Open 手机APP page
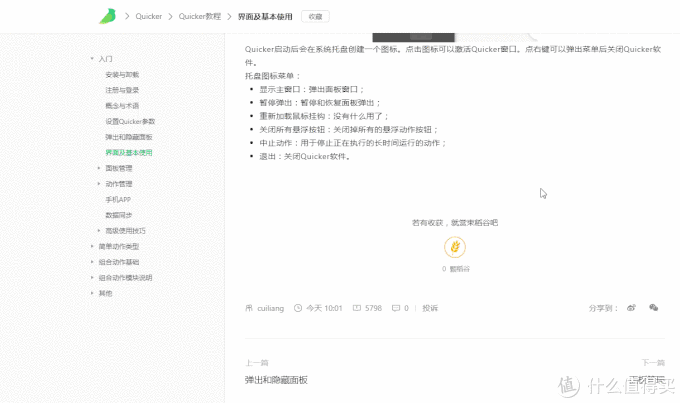Viewport: 680px width, 403px height. tap(118, 200)
